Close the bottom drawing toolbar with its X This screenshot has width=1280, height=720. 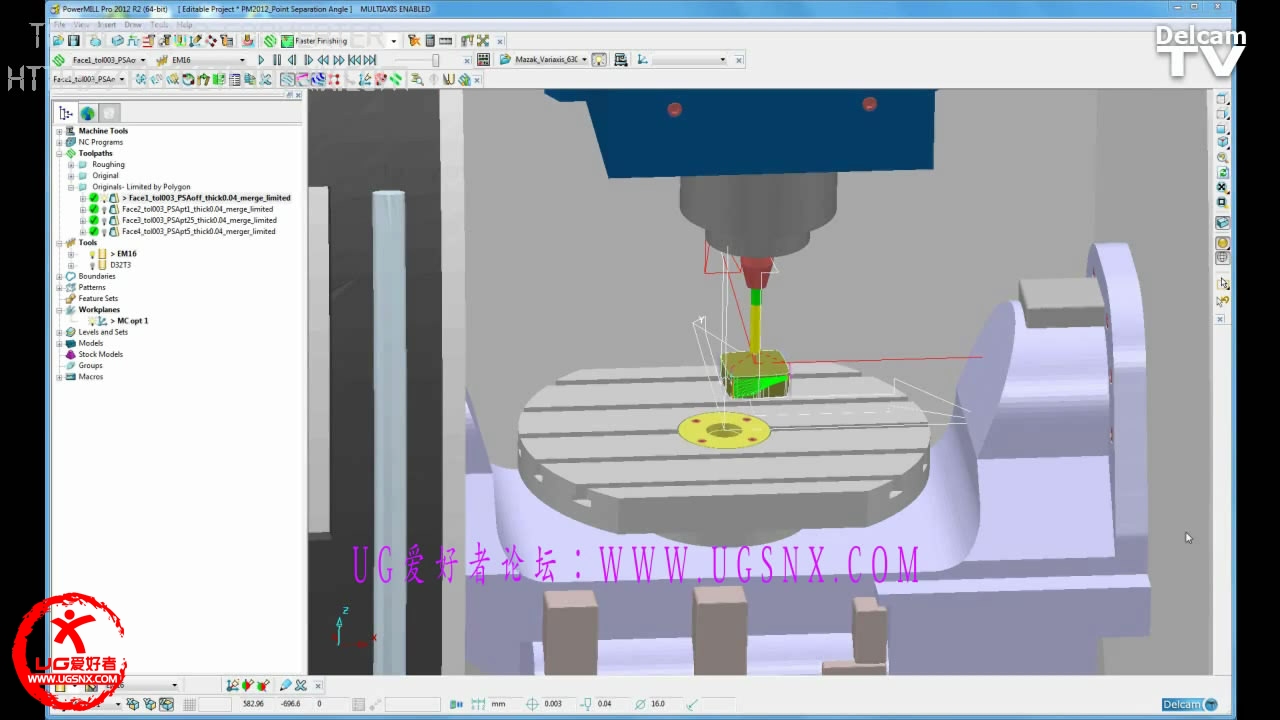(x=319, y=686)
